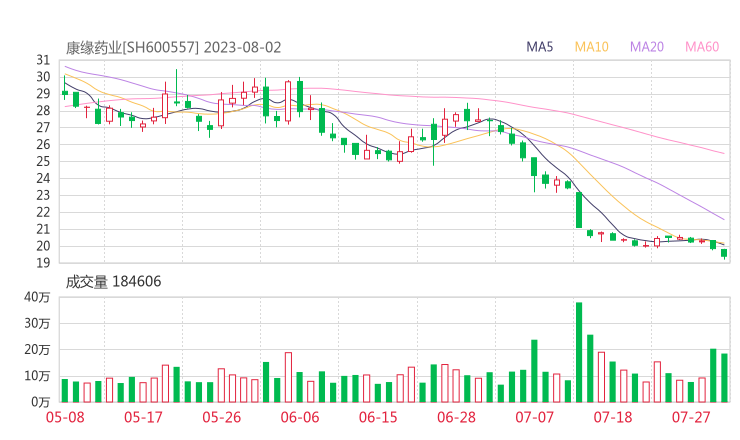Click the 05-26 date axis label
The height and width of the screenshot is (440, 740).
[221, 417]
